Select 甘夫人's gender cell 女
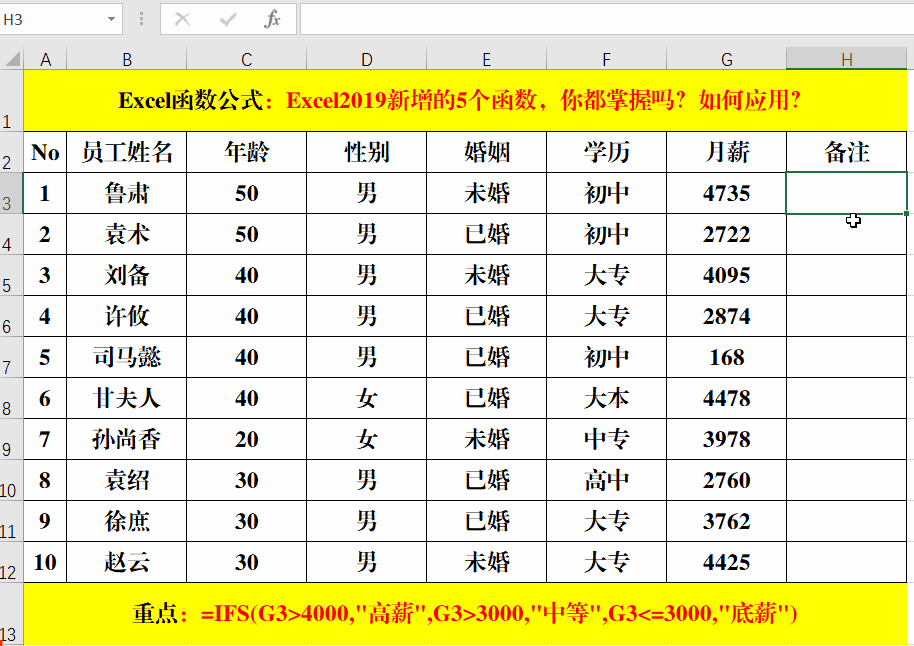Screen dimensions: 914x646 pyautogui.click(x=367, y=398)
